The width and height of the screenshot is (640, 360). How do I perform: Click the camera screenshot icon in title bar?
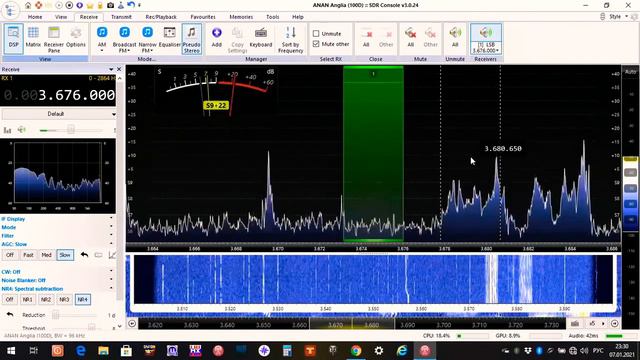[x=110, y=5]
